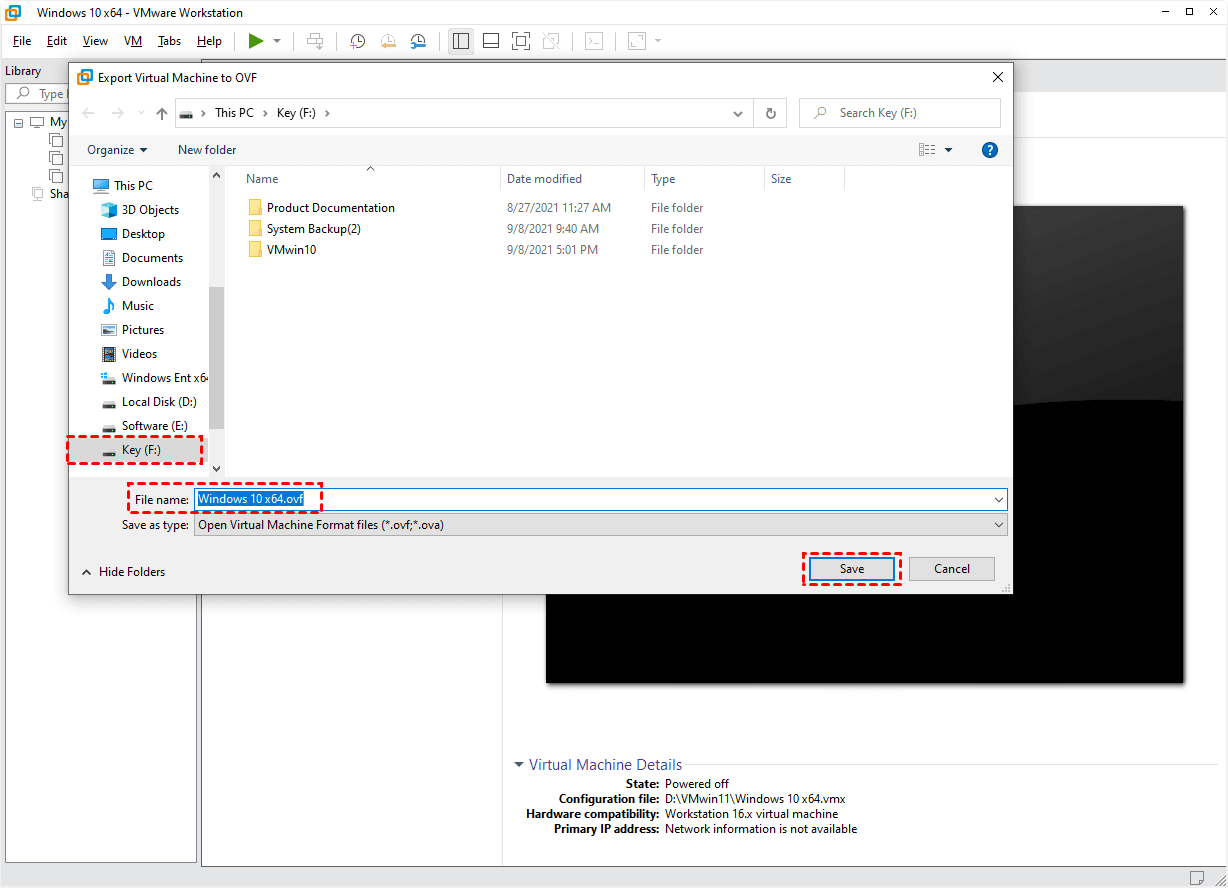Viewport: 1228px width, 888px height.
Task: Click the Up one level arrow
Action: pyautogui.click(x=162, y=113)
